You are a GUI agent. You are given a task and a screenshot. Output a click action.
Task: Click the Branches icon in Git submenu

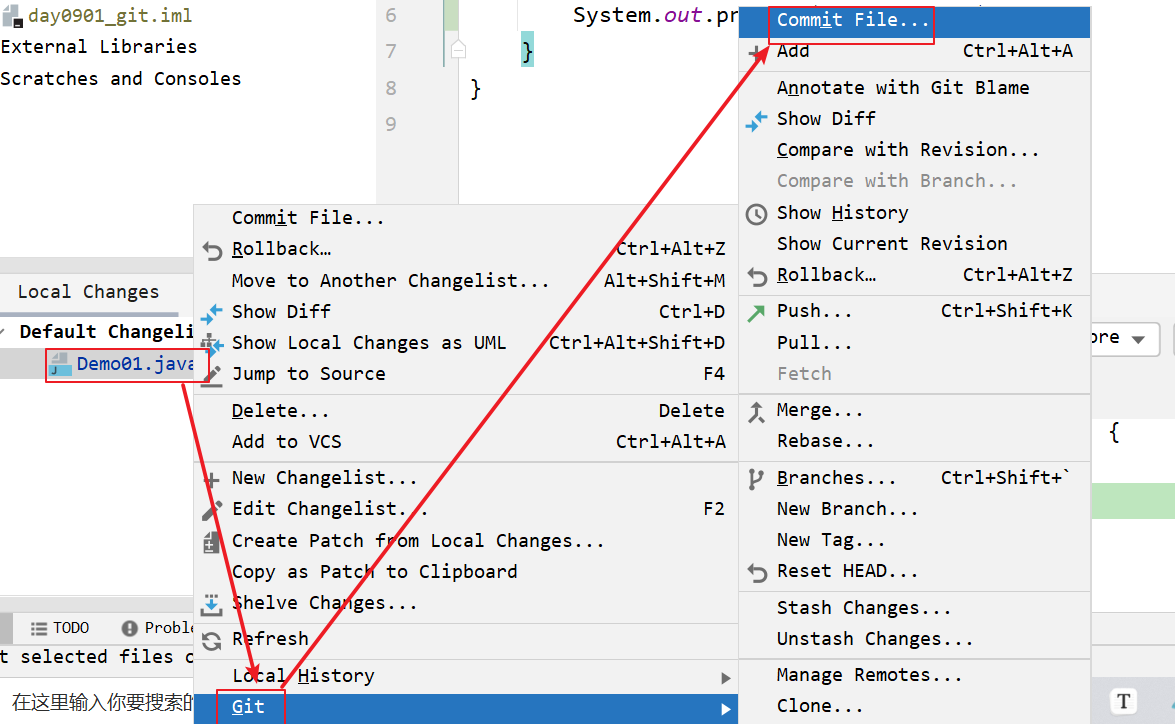click(757, 479)
